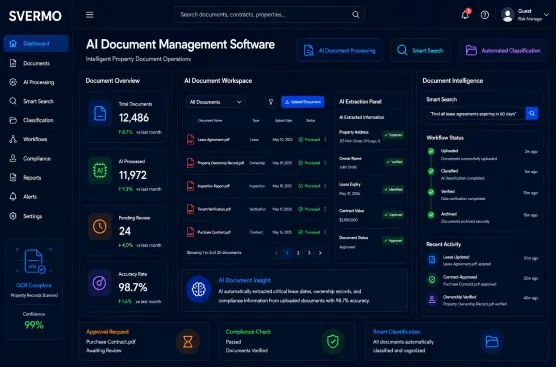Screen dimensions: 556x367
Task: Open the Ownership Verified activity entry
Action: point(482,300)
